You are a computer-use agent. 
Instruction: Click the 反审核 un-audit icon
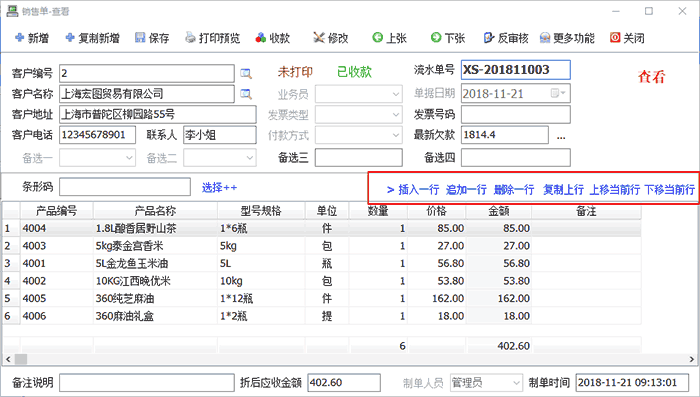tap(489, 38)
